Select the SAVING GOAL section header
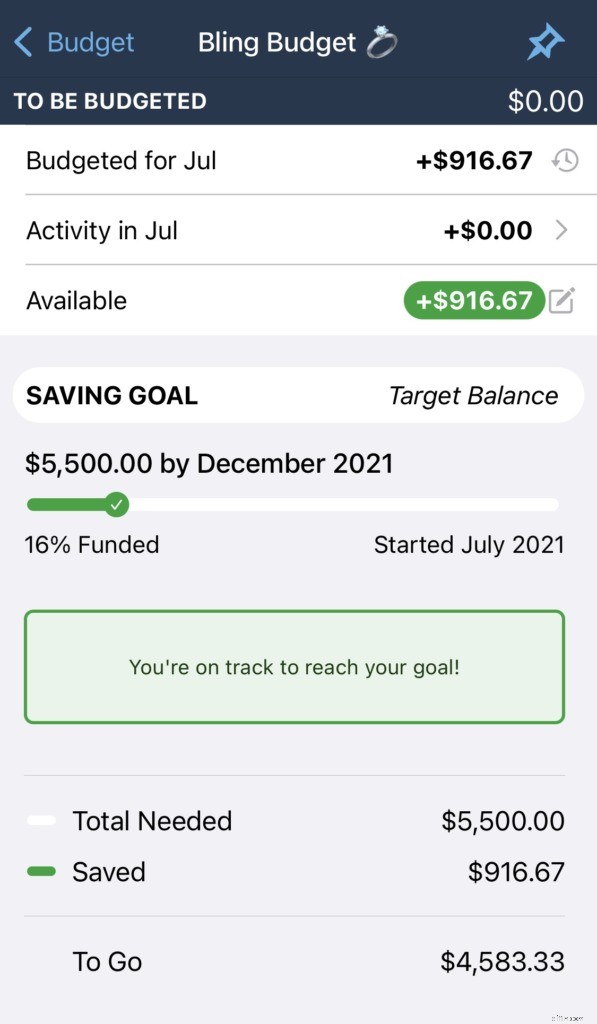 (110, 395)
